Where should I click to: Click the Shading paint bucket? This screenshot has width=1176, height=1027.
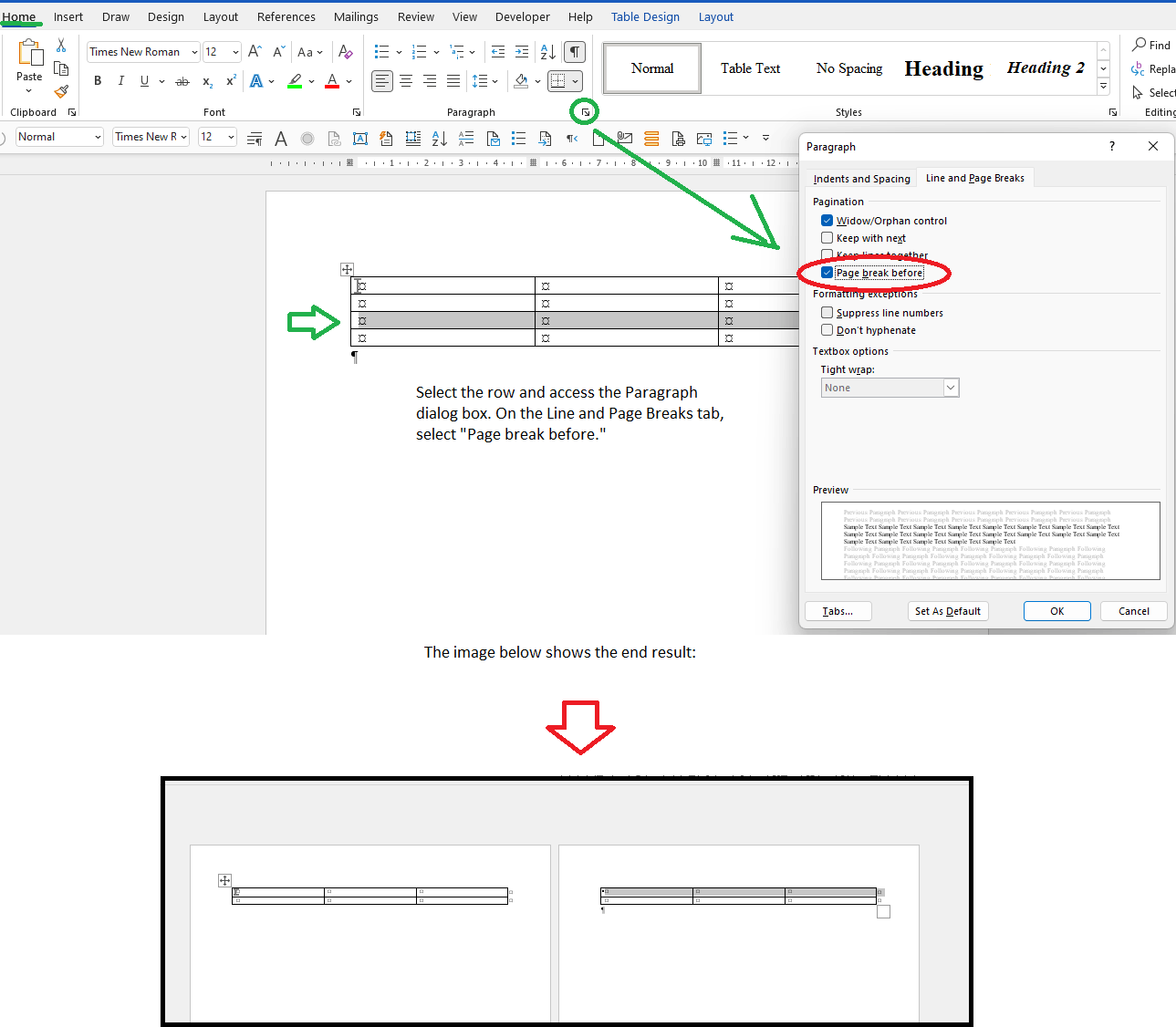tap(521, 81)
